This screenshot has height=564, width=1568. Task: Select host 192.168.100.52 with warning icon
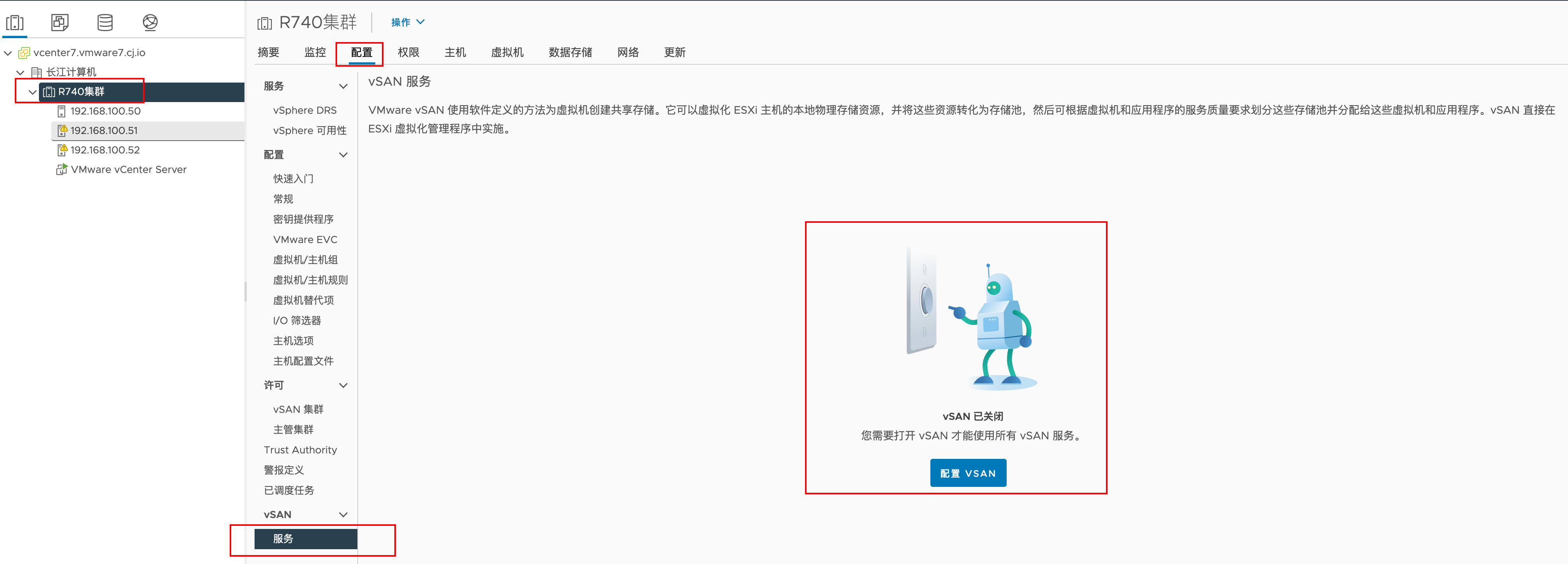click(62, 150)
